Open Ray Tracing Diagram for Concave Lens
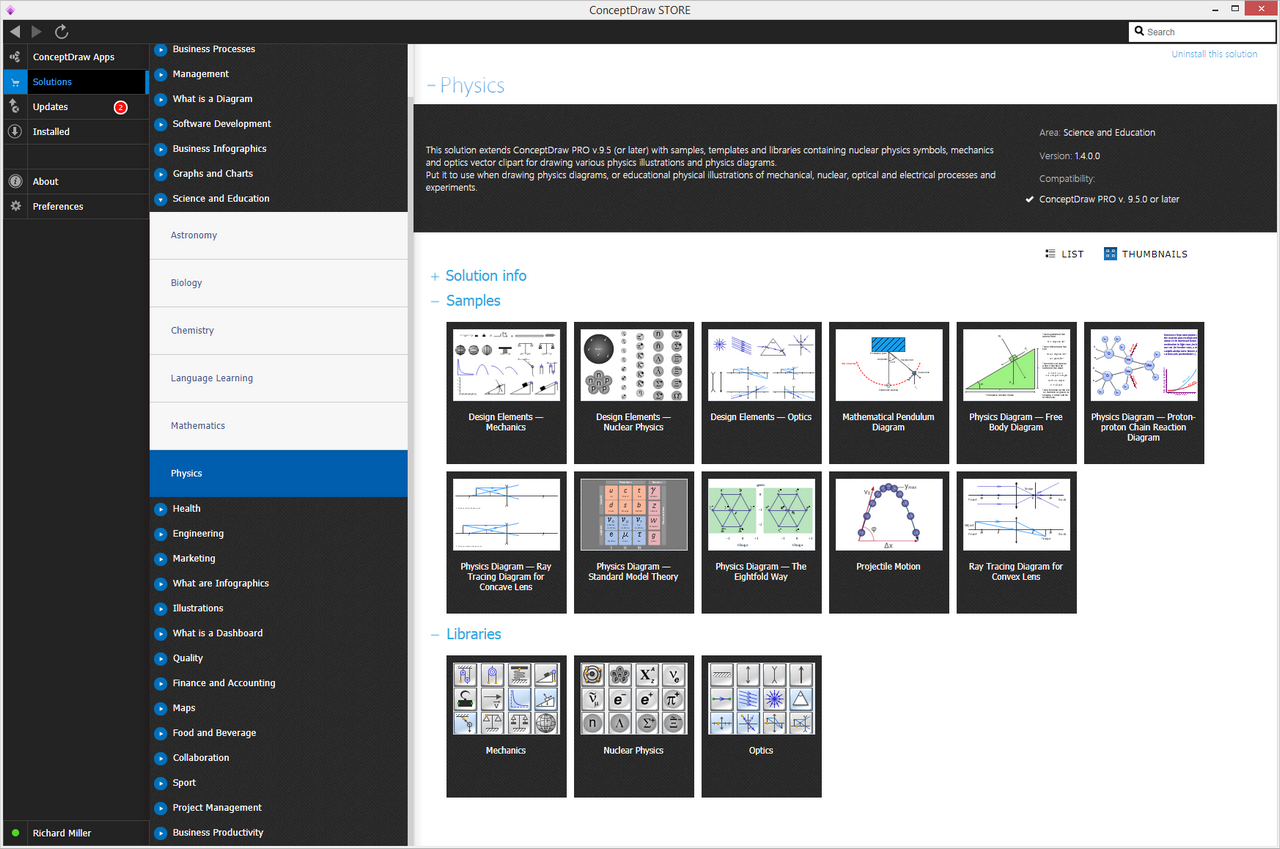This screenshot has width=1280, height=849. [x=506, y=542]
